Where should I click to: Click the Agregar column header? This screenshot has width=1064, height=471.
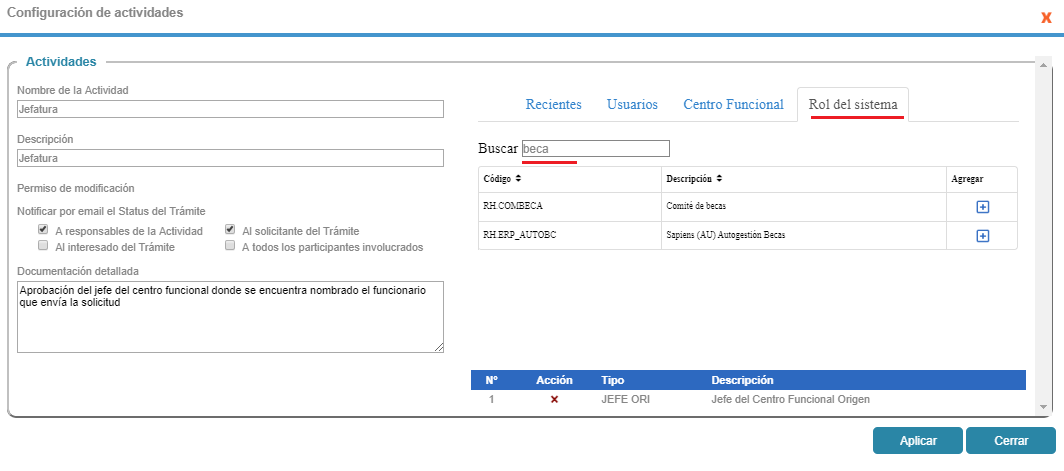[x=967, y=179]
